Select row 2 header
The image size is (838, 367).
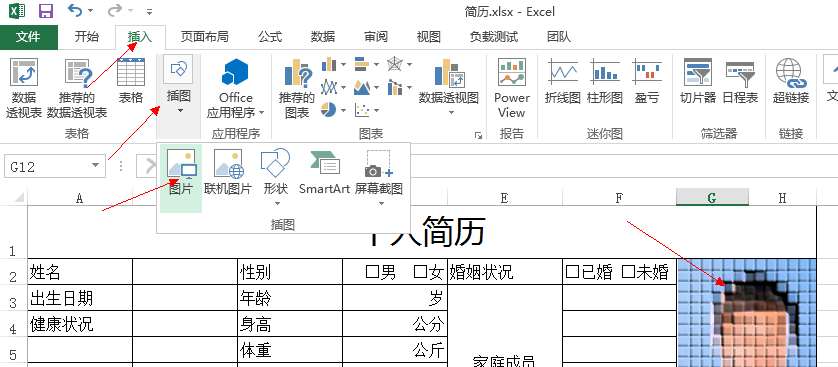[13, 272]
